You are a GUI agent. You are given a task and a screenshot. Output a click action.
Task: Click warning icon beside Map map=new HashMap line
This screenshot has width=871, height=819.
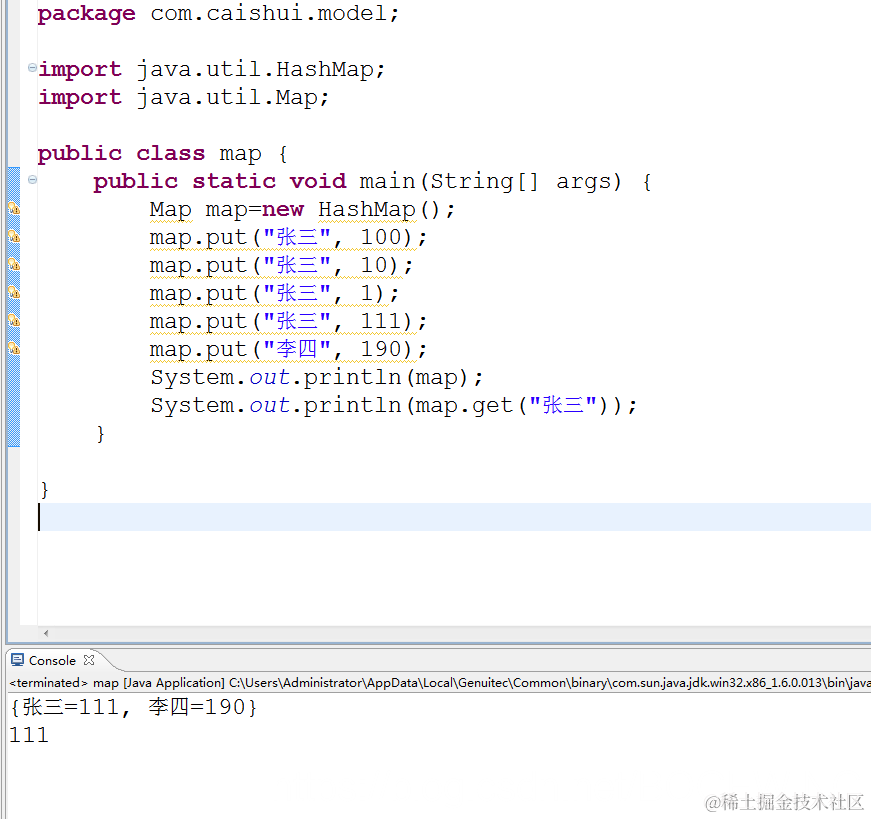point(14,209)
